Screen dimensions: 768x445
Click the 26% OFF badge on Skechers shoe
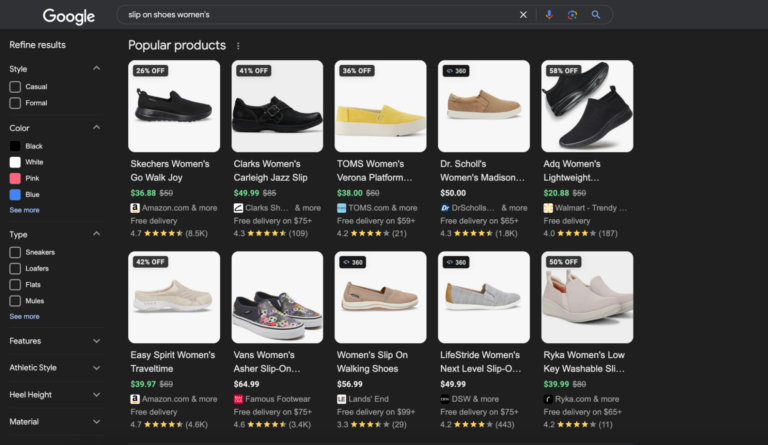coord(150,71)
